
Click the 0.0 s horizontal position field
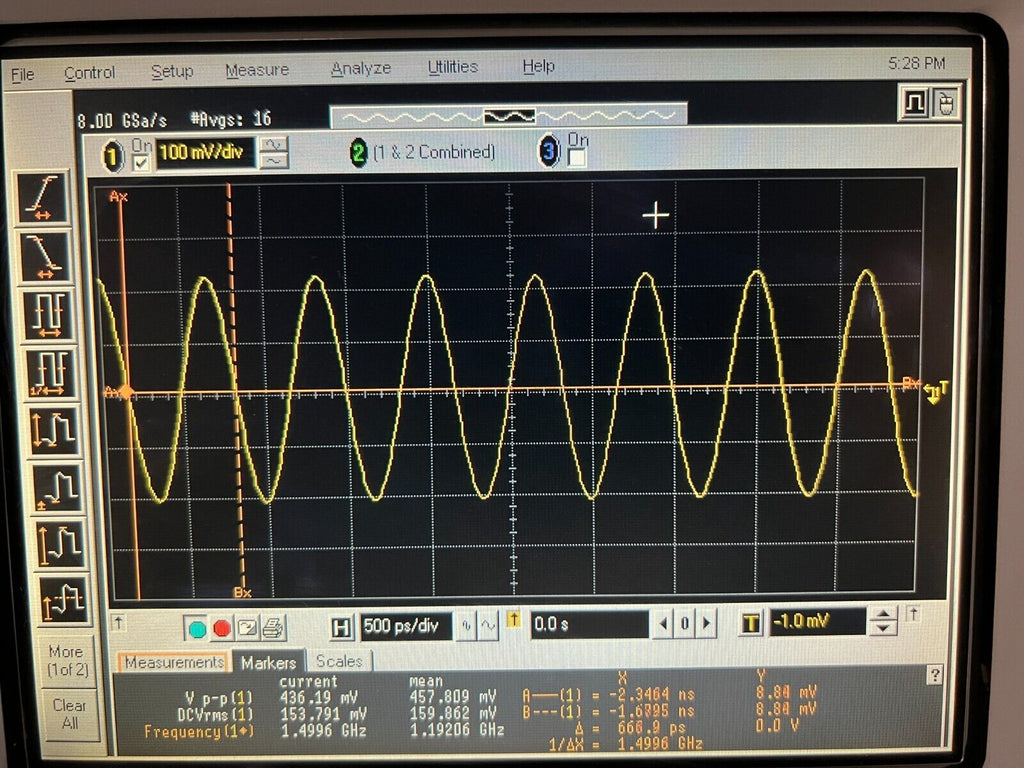point(590,622)
